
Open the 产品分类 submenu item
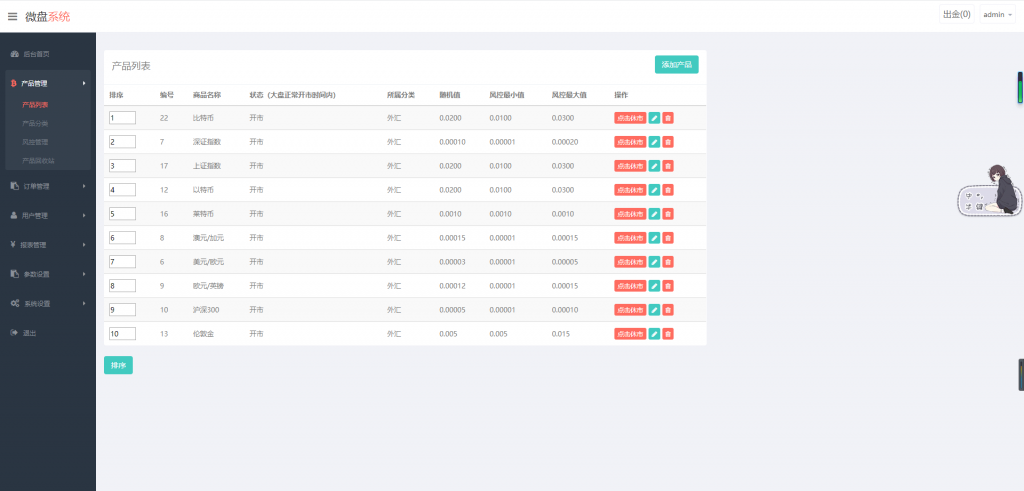point(35,123)
